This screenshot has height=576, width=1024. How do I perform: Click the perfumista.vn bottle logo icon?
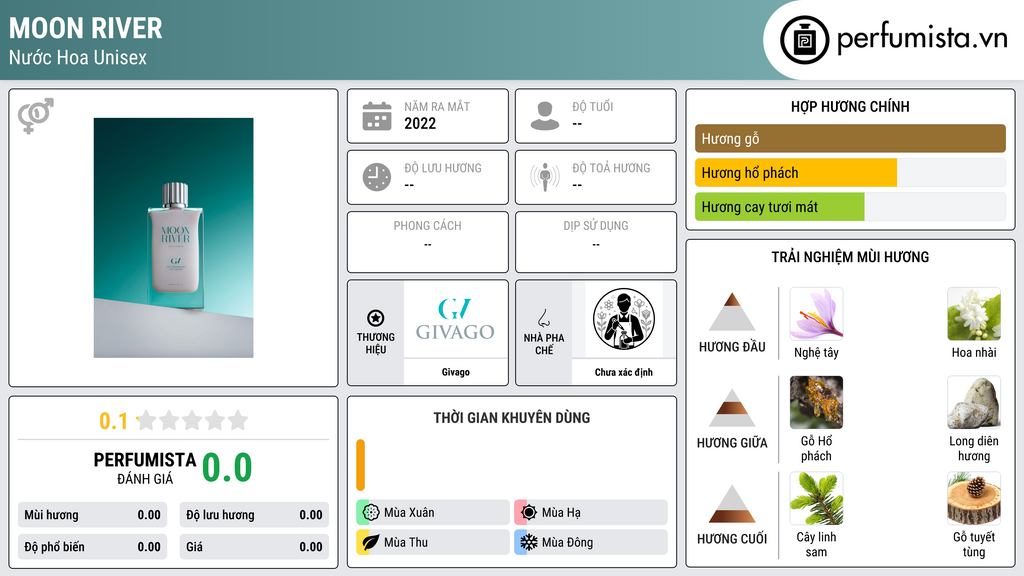[805, 40]
